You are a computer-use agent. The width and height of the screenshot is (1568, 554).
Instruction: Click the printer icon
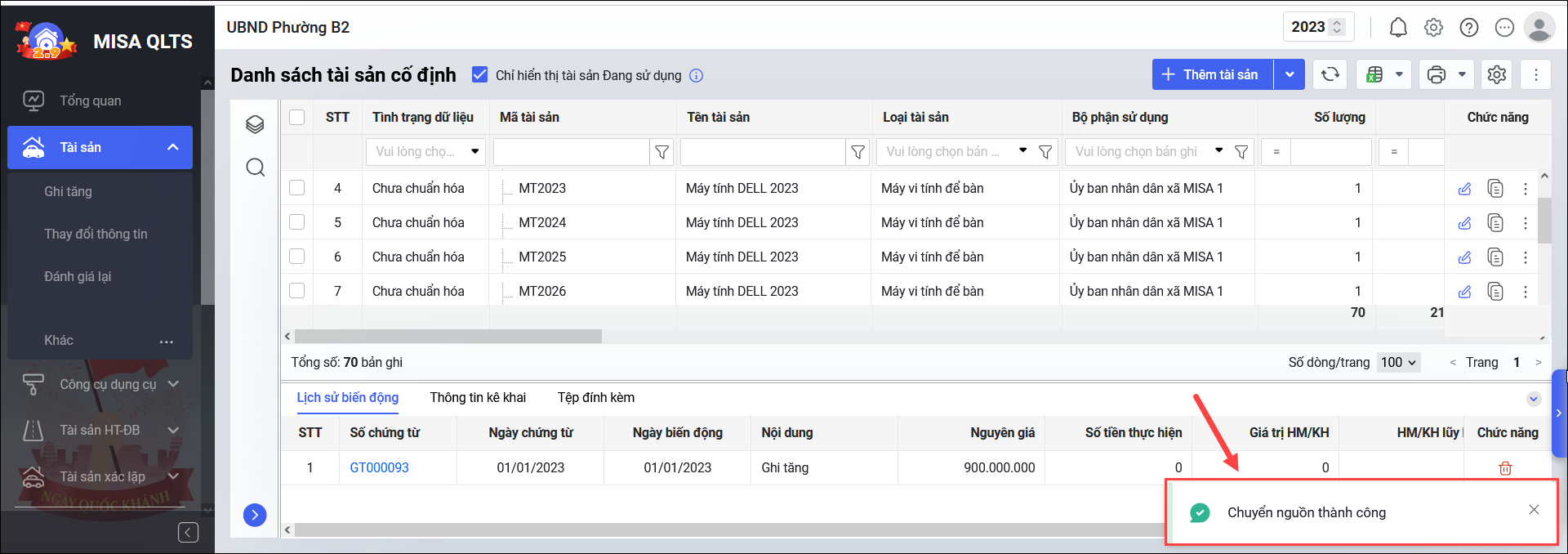(x=1437, y=75)
